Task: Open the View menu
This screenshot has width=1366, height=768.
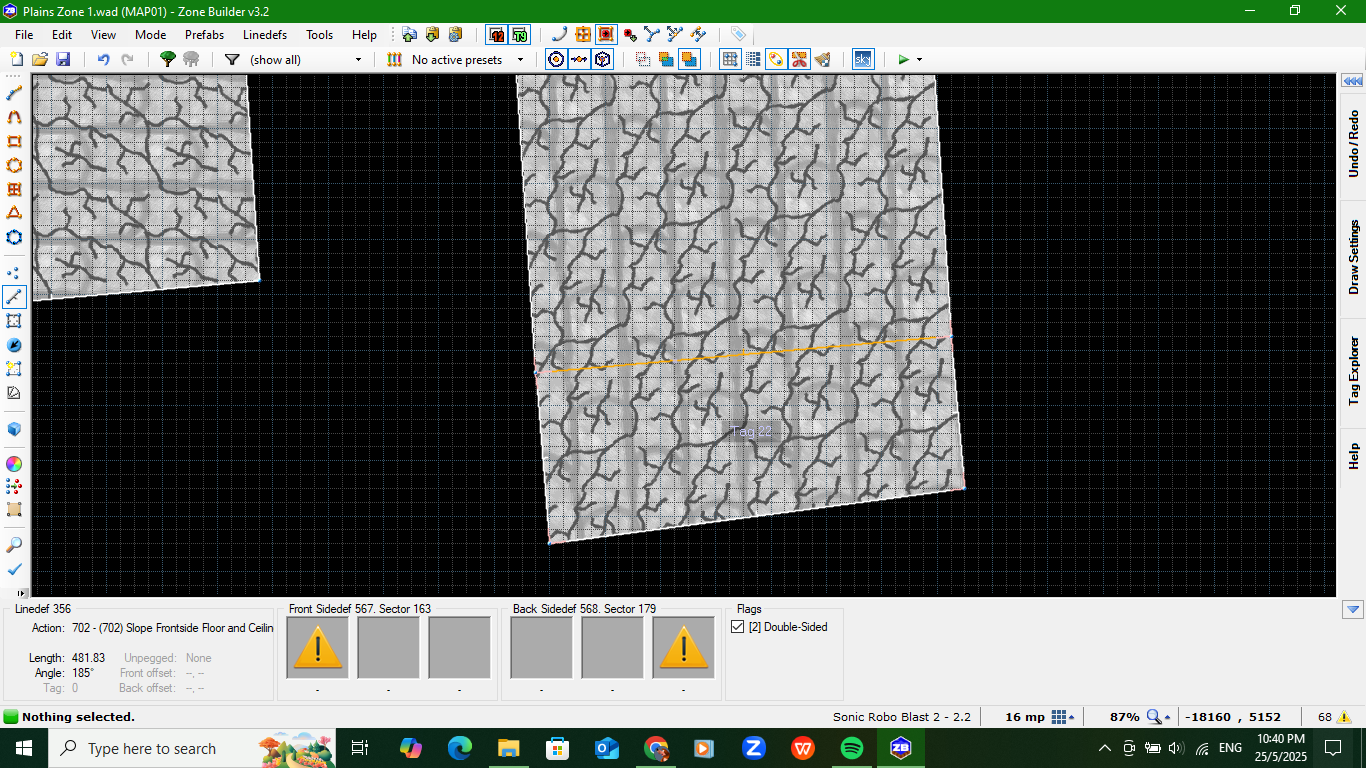Action: point(103,35)
